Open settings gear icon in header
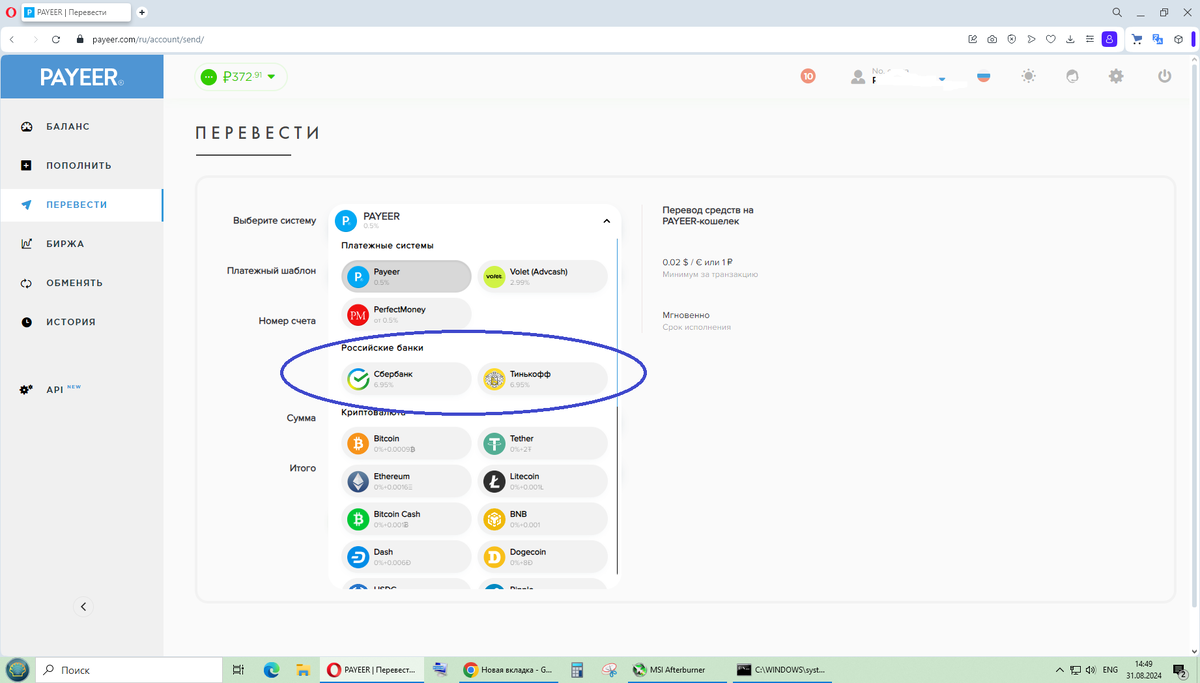Screen dimensions: 1200x683 click(x=1116, y=76)
